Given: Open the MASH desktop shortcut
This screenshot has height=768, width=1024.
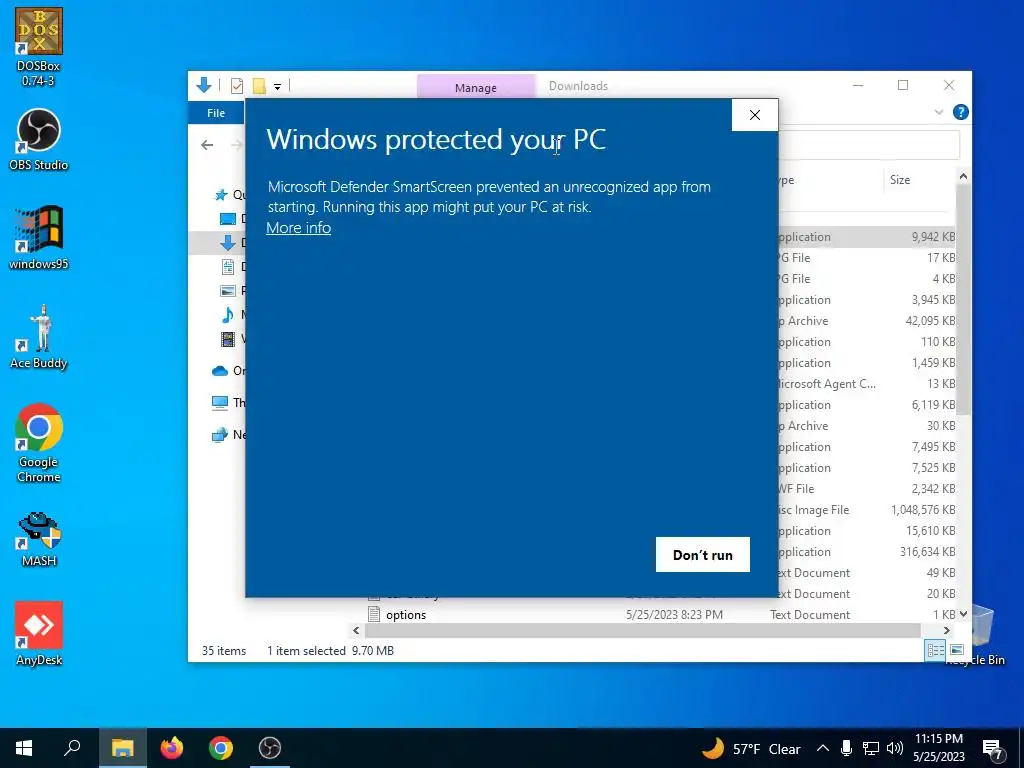Looking at the screenshot, I should 38,539.
